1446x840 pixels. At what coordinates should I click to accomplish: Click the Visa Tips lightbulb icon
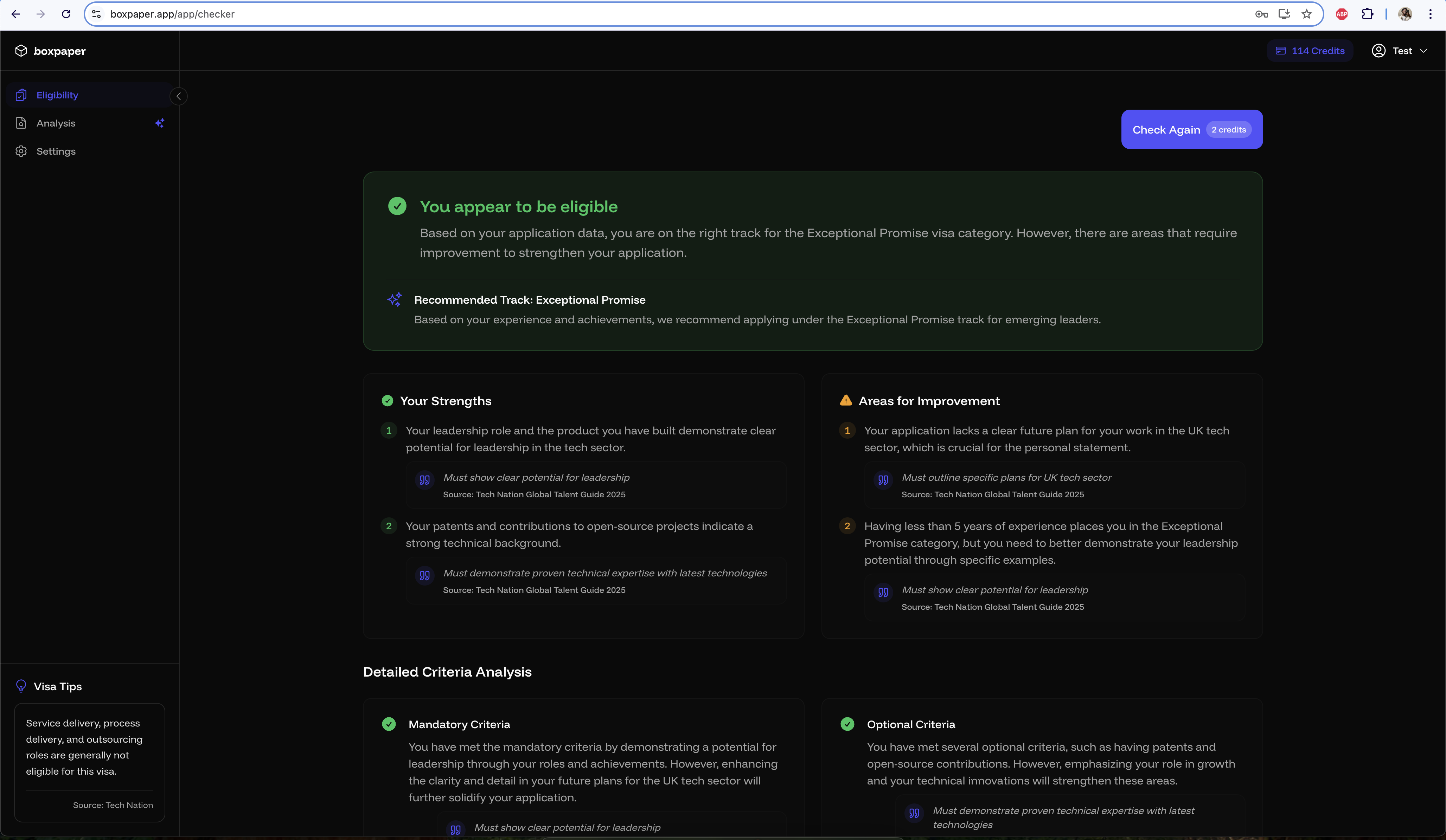coord(21,686)
